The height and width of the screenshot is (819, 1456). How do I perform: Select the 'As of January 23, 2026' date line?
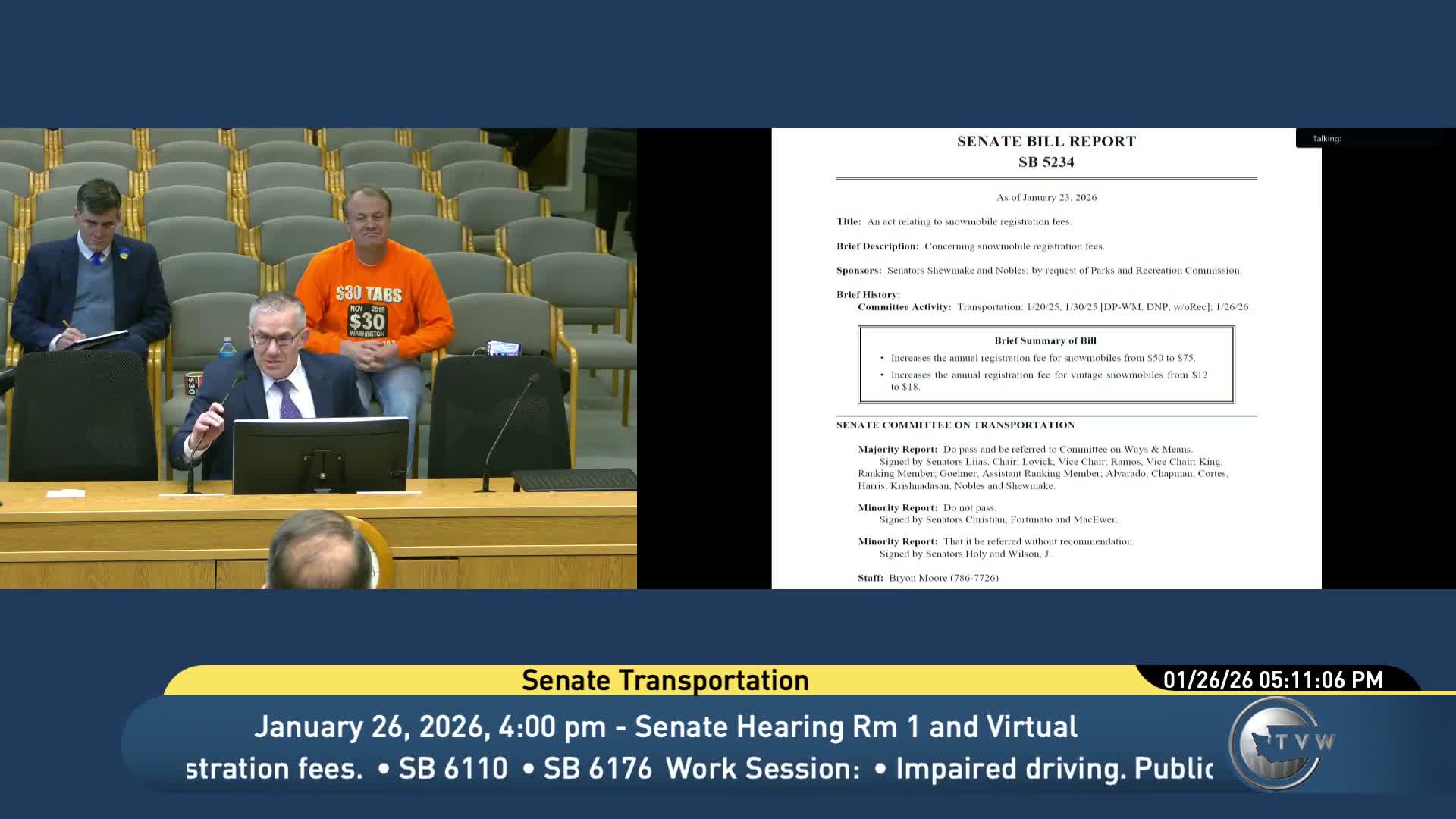pyautogui.click(x=1046, y=196)
